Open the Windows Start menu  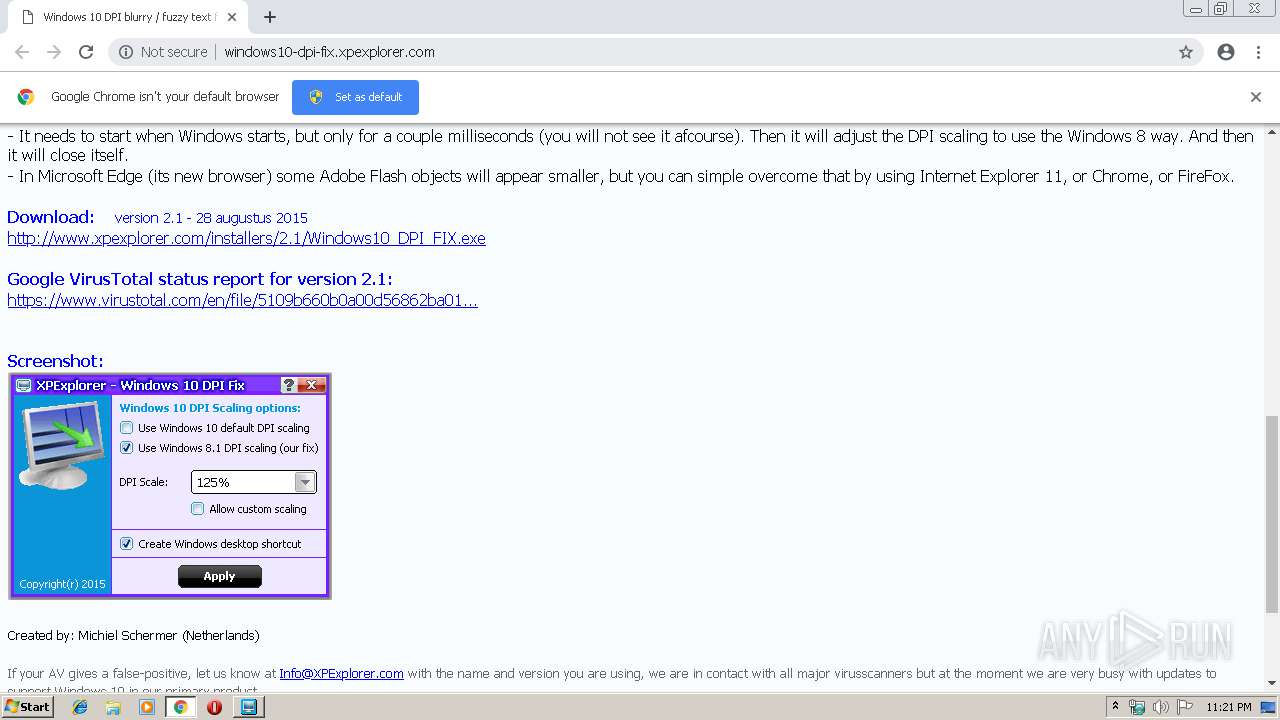pyautogui.click(x=27, y=707)
